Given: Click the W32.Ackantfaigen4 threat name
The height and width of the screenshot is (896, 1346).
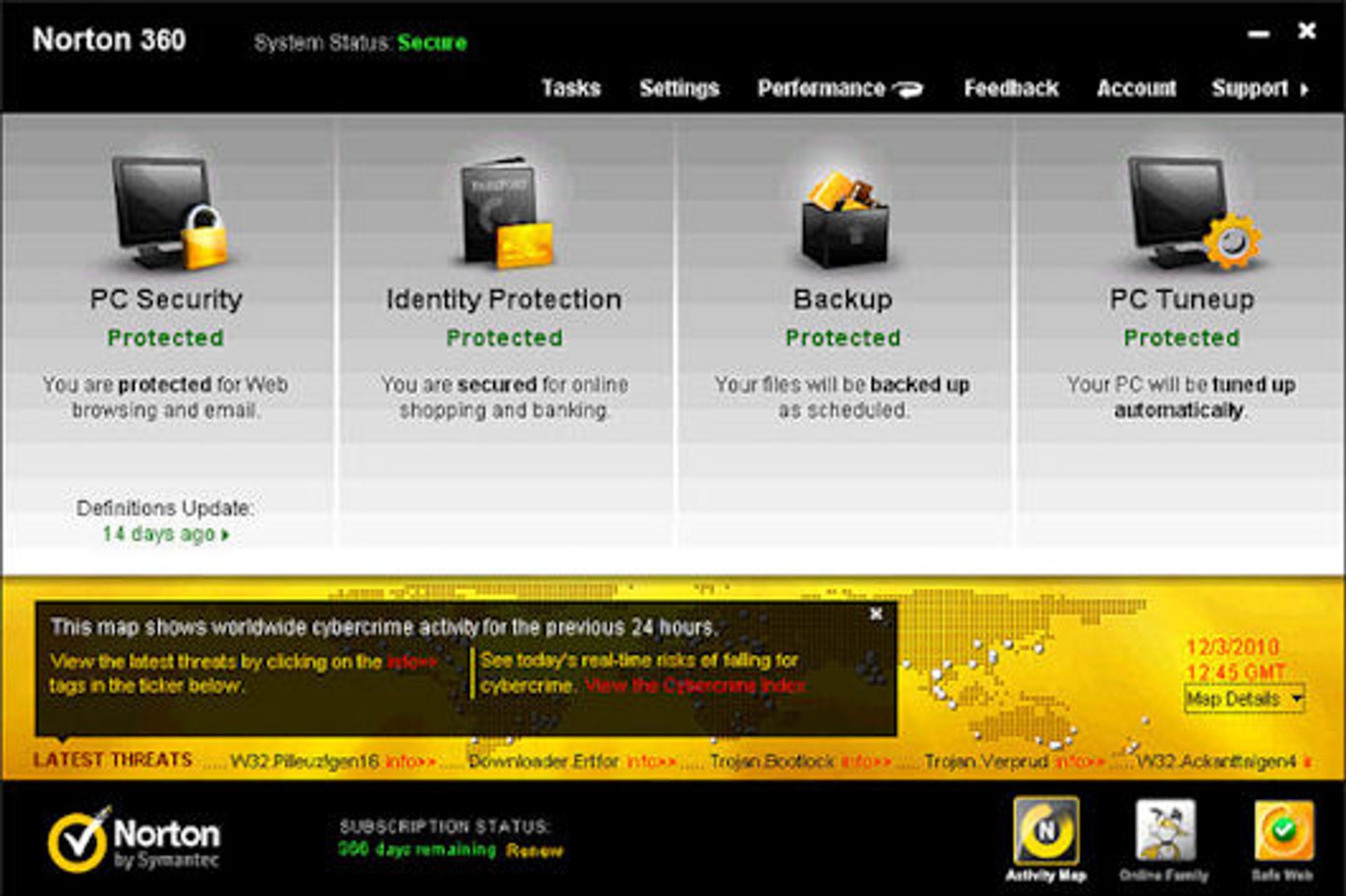Looking at the screenshot, I should [x=1217, y=761].
